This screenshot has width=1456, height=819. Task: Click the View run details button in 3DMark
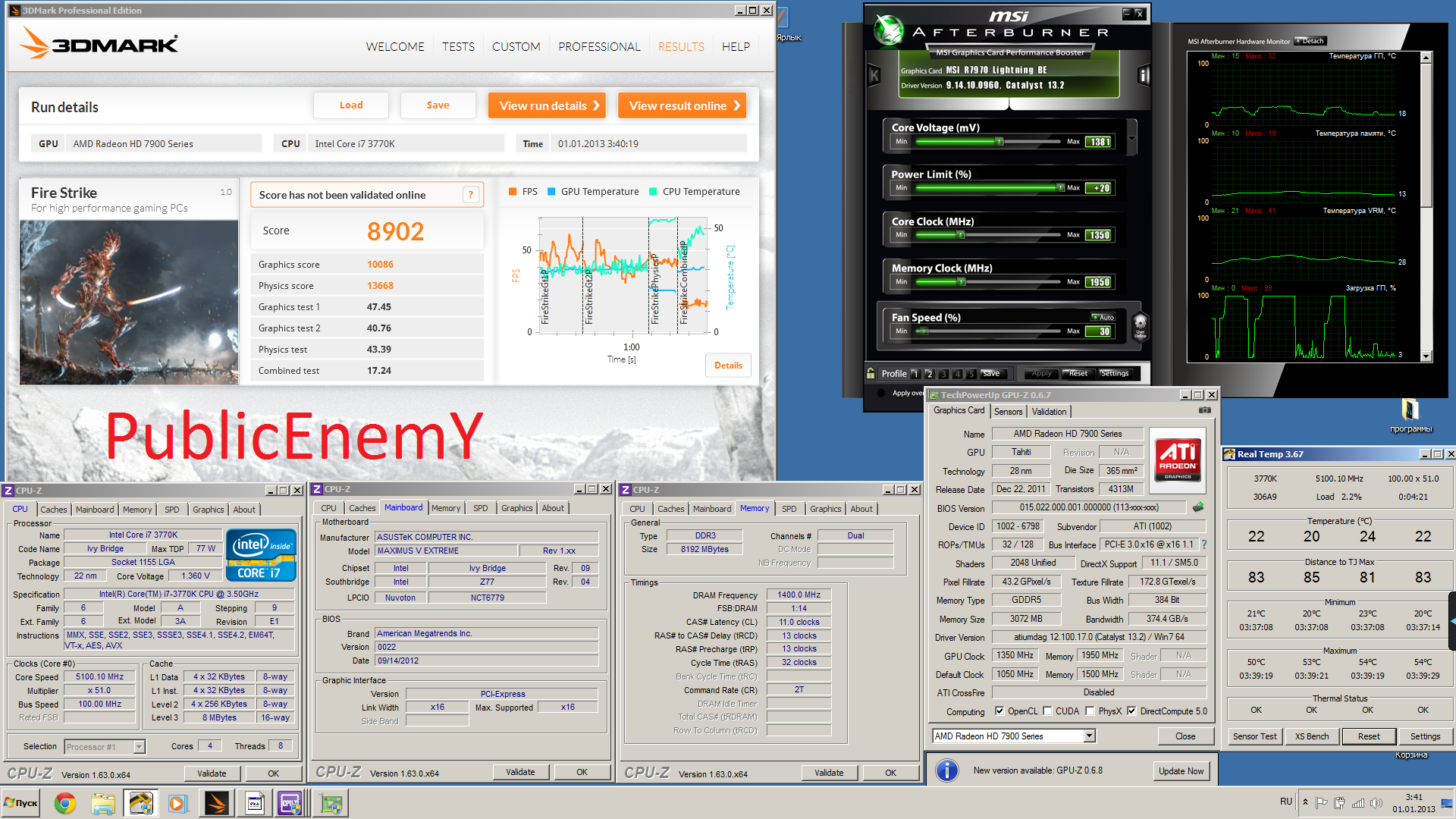click(x=548, y=105)
